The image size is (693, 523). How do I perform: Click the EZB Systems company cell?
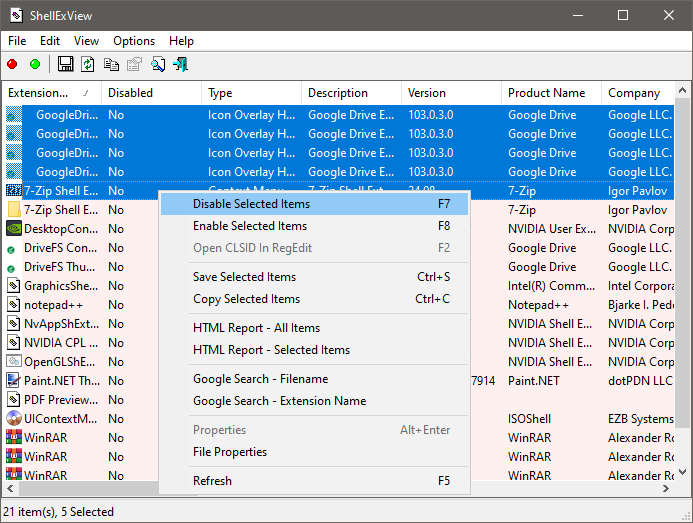[641, 419]
